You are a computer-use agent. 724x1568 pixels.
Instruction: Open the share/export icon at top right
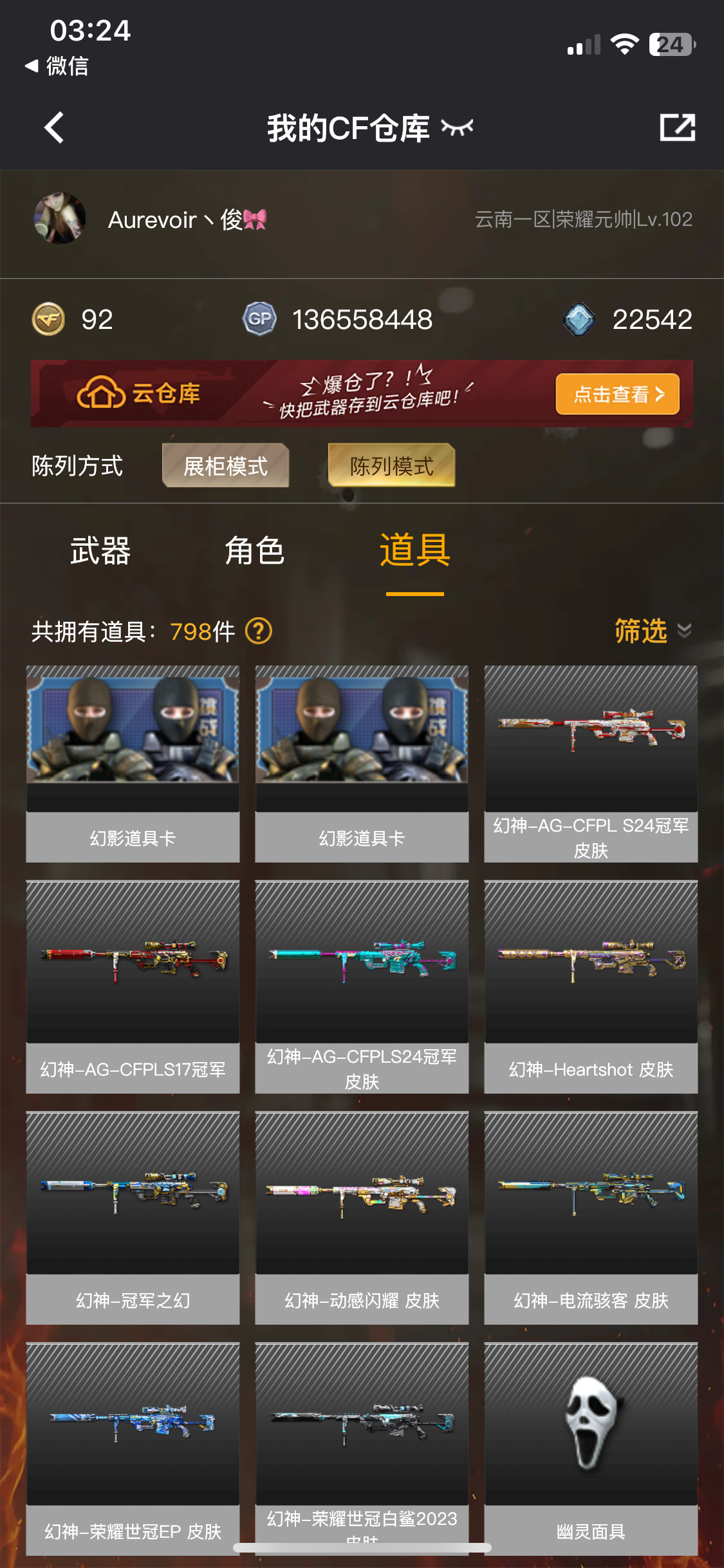click(x=678, y=127)
